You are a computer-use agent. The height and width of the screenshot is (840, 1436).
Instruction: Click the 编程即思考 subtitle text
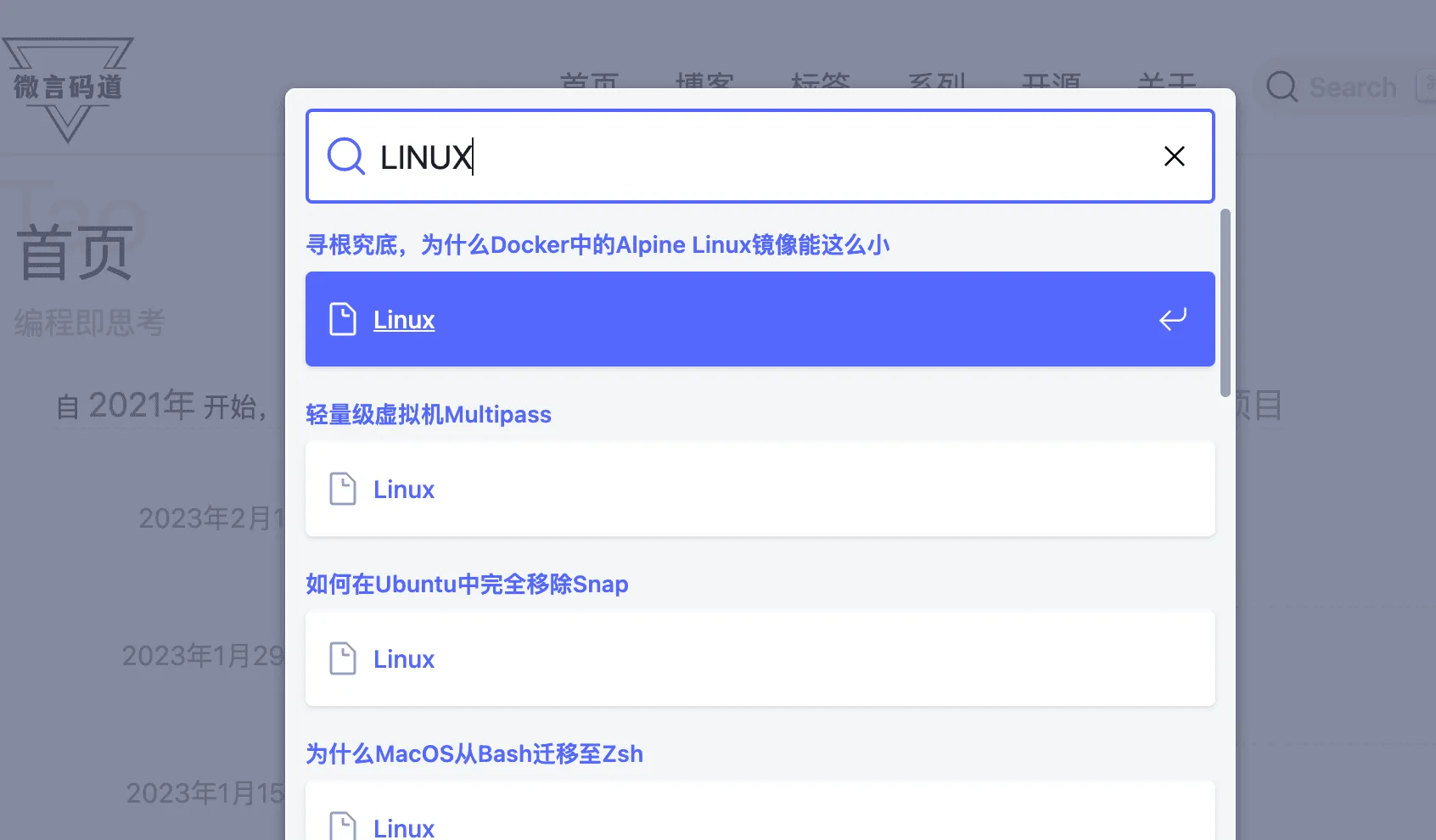click(x=90, y=322)
